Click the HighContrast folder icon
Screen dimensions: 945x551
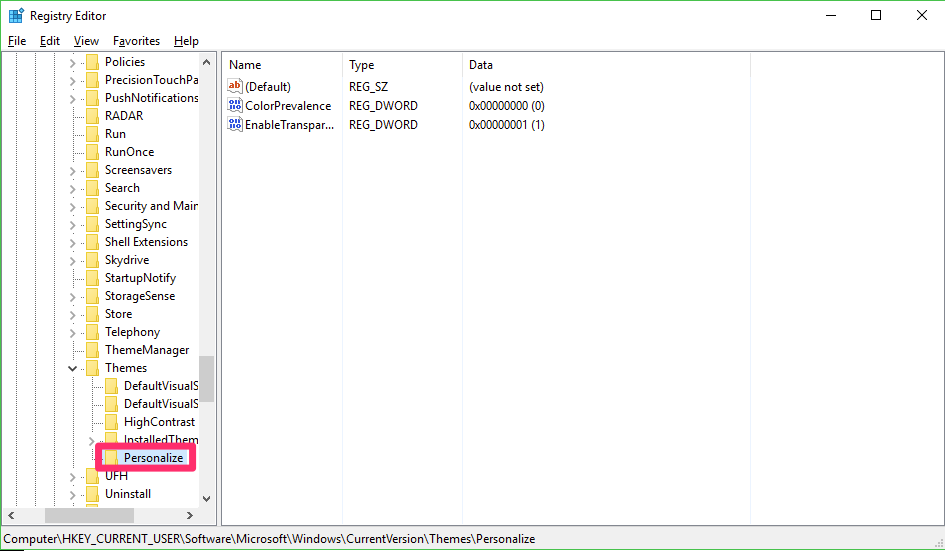pyautogui.click(x=111, y=422)
